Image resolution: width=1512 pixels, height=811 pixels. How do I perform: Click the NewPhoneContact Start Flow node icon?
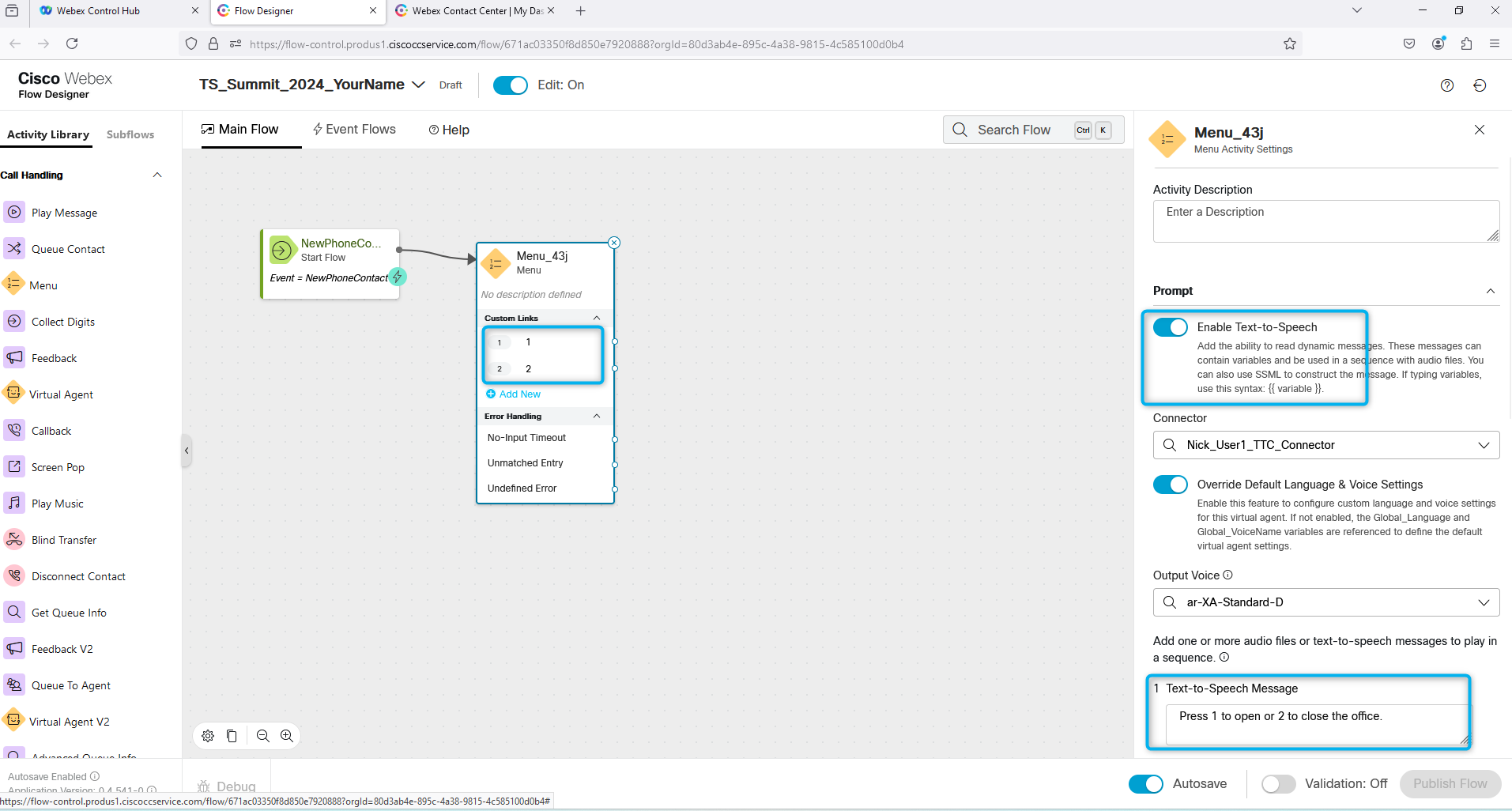(x=281, y=250)
